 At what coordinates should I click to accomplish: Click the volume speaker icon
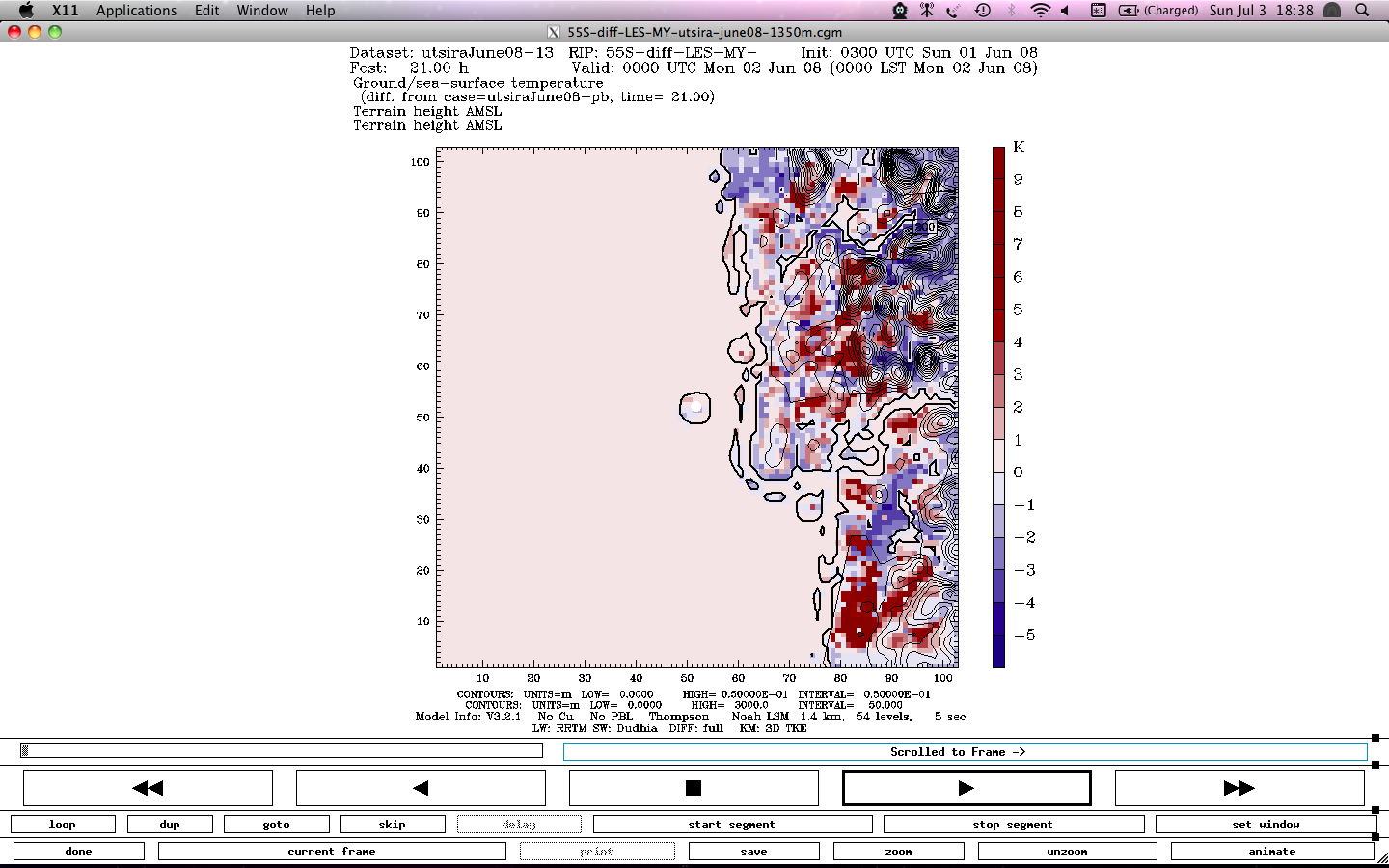[x=1066, y=11]
